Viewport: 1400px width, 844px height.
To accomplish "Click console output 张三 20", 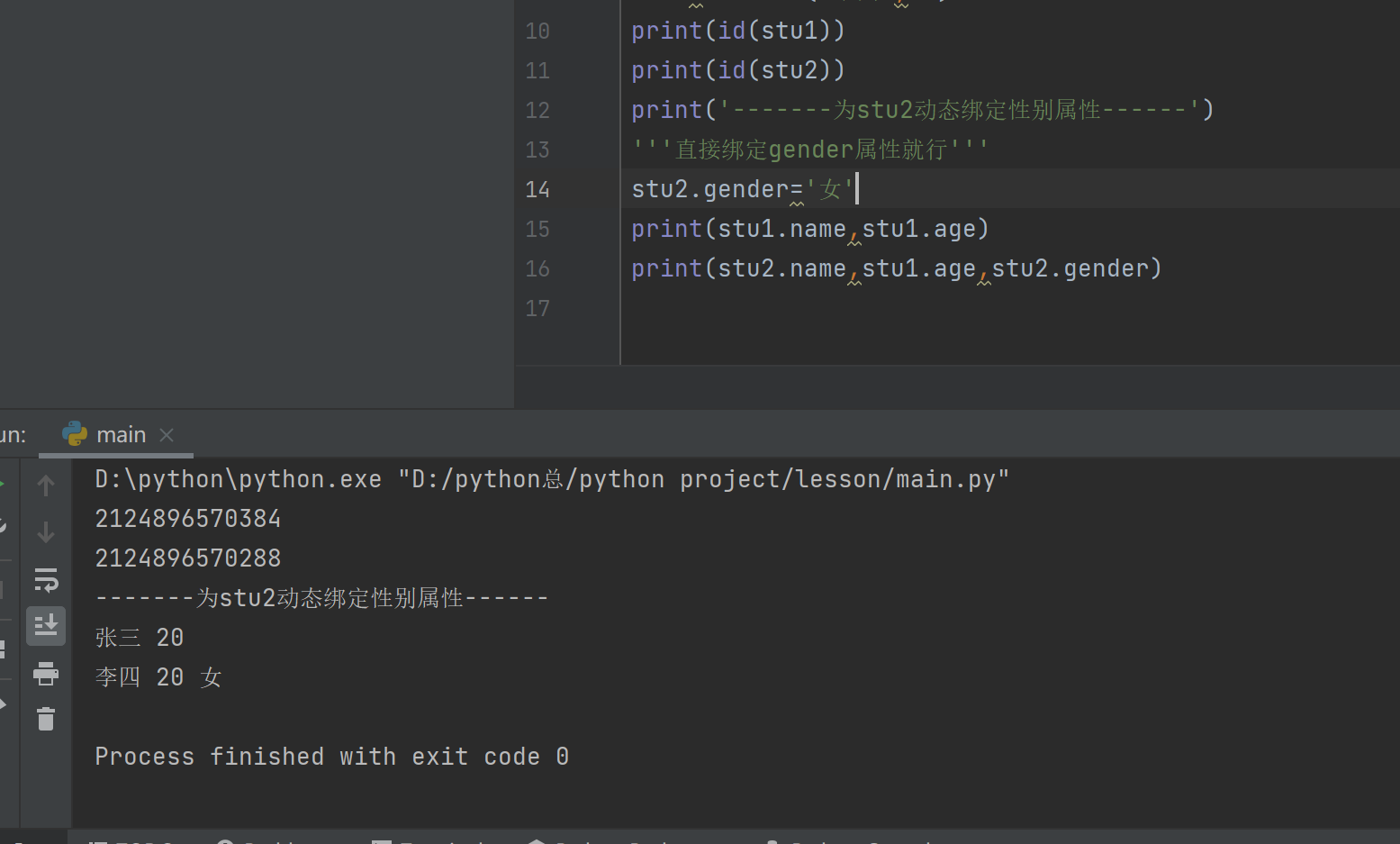I will point(140,638).
